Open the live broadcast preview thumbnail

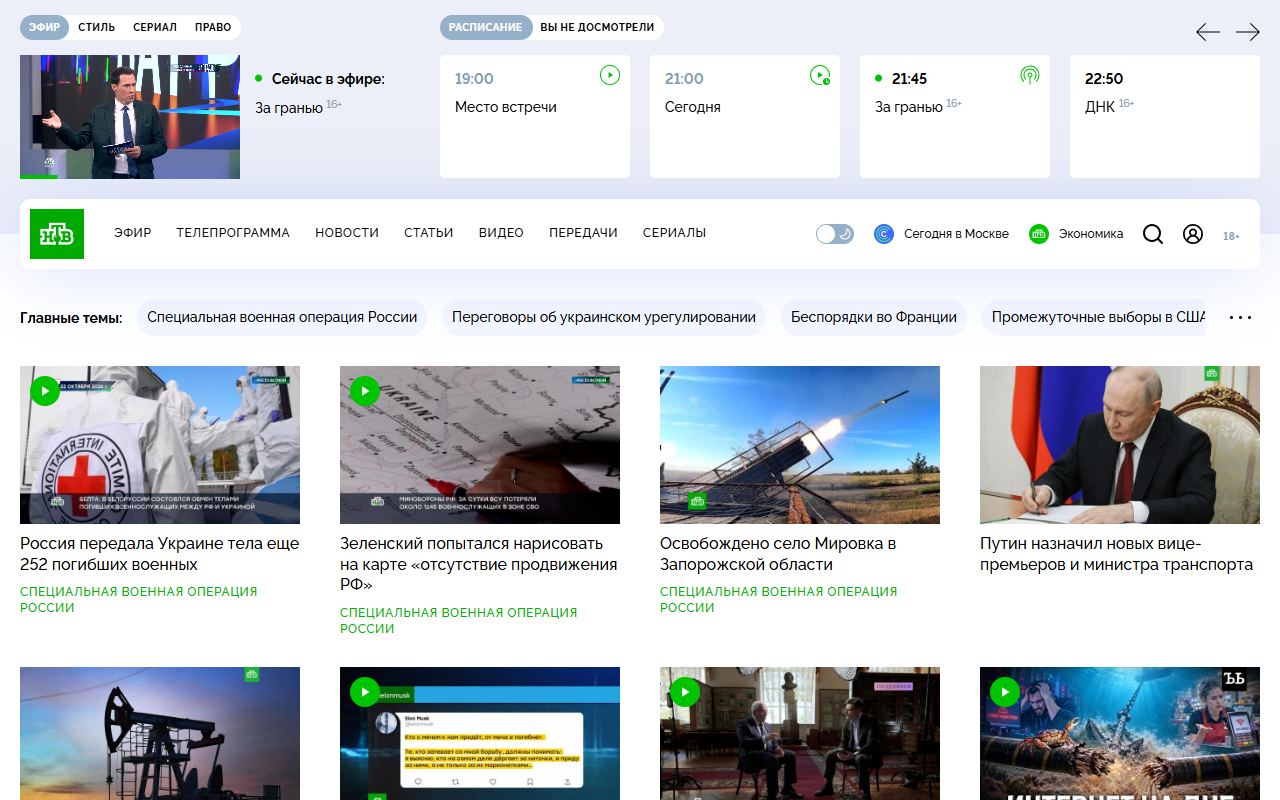tap(130, 117)
